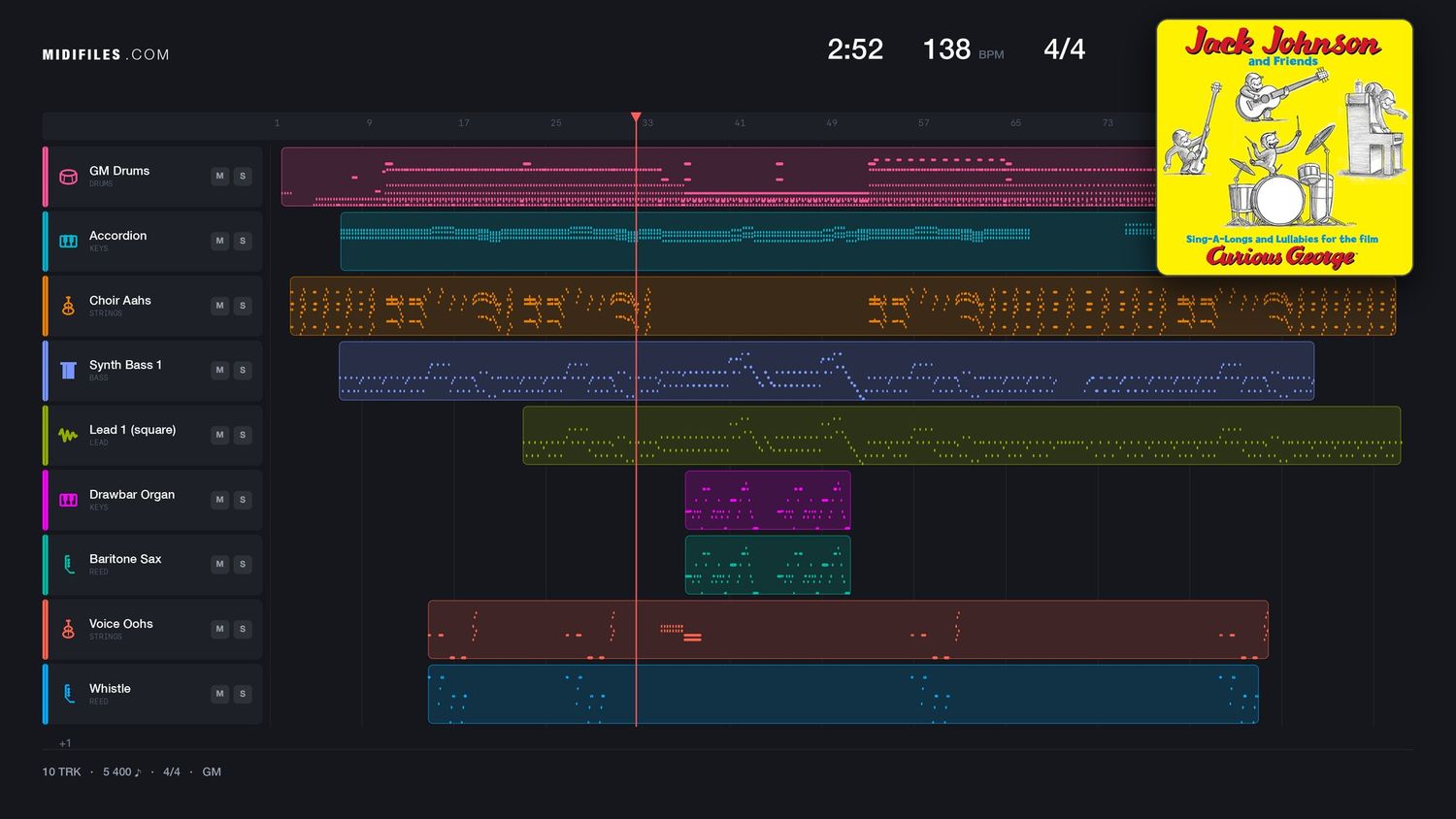
Task: Click the Voice Oohs instrument icon
Action: click(x=68, y=629)
